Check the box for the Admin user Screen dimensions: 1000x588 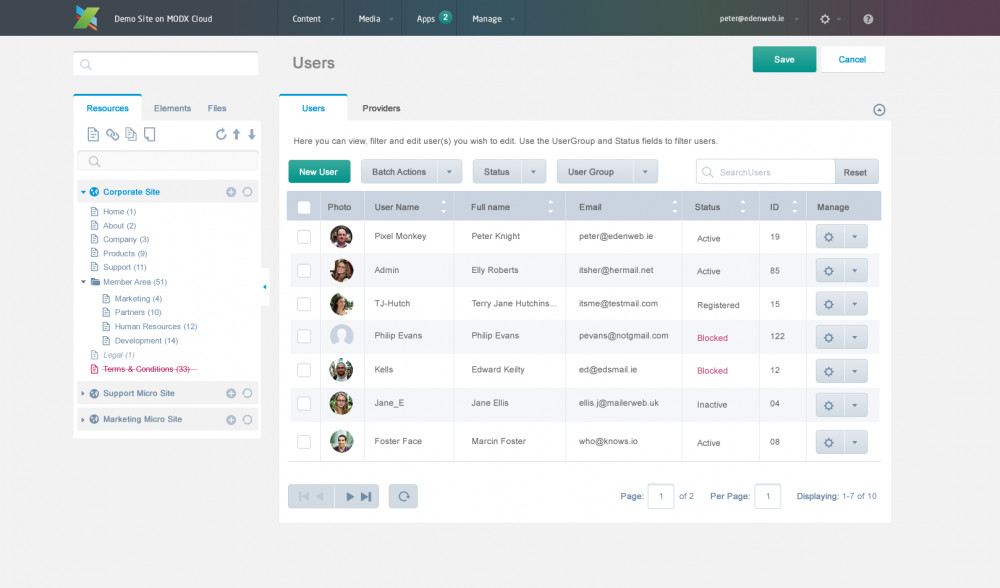pos(304,270)
